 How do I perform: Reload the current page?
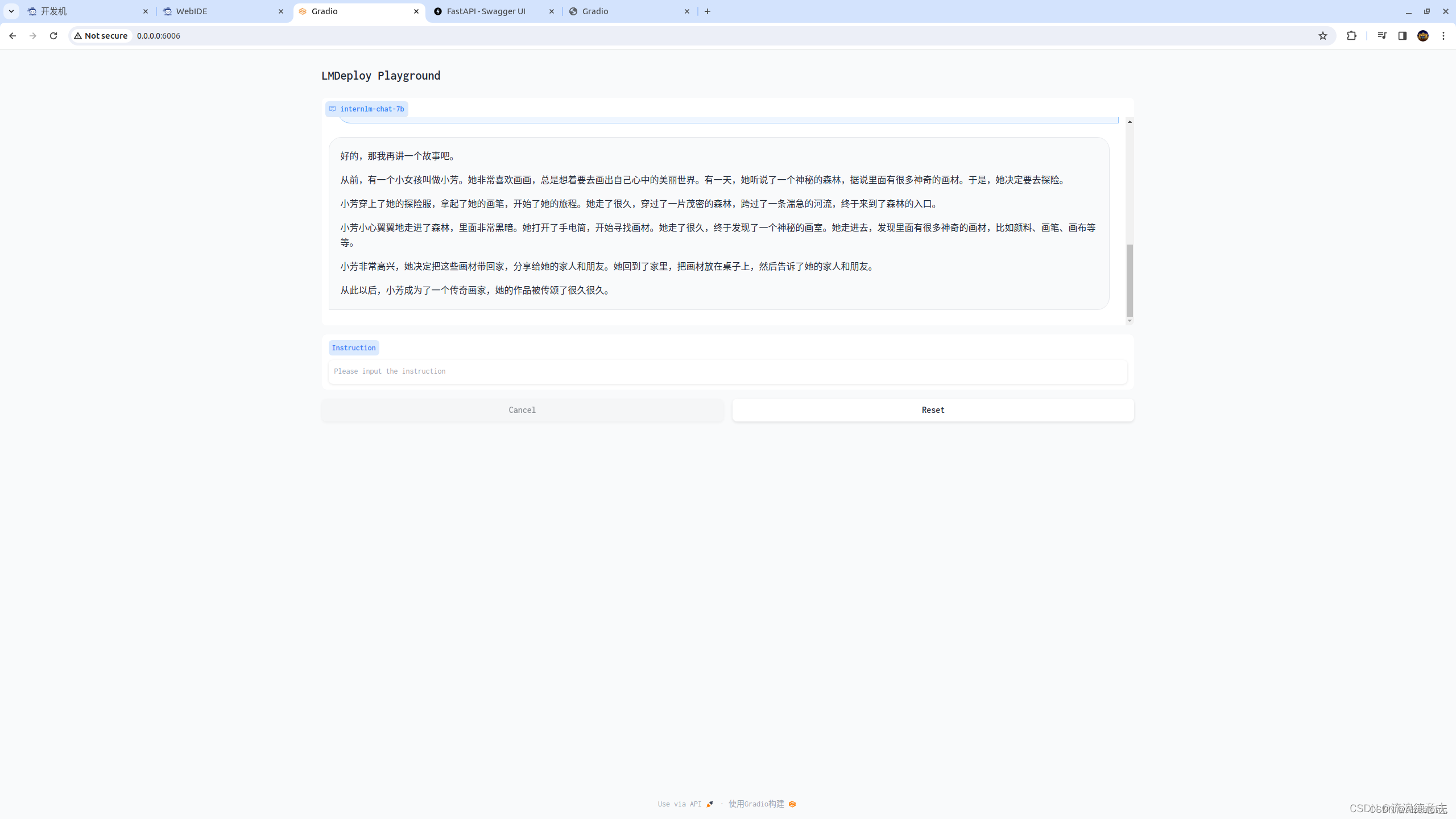click(x=53, y=36)
